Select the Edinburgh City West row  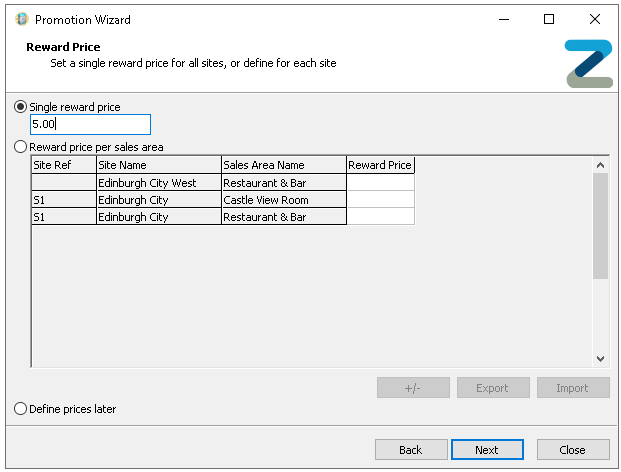(158, 183)
